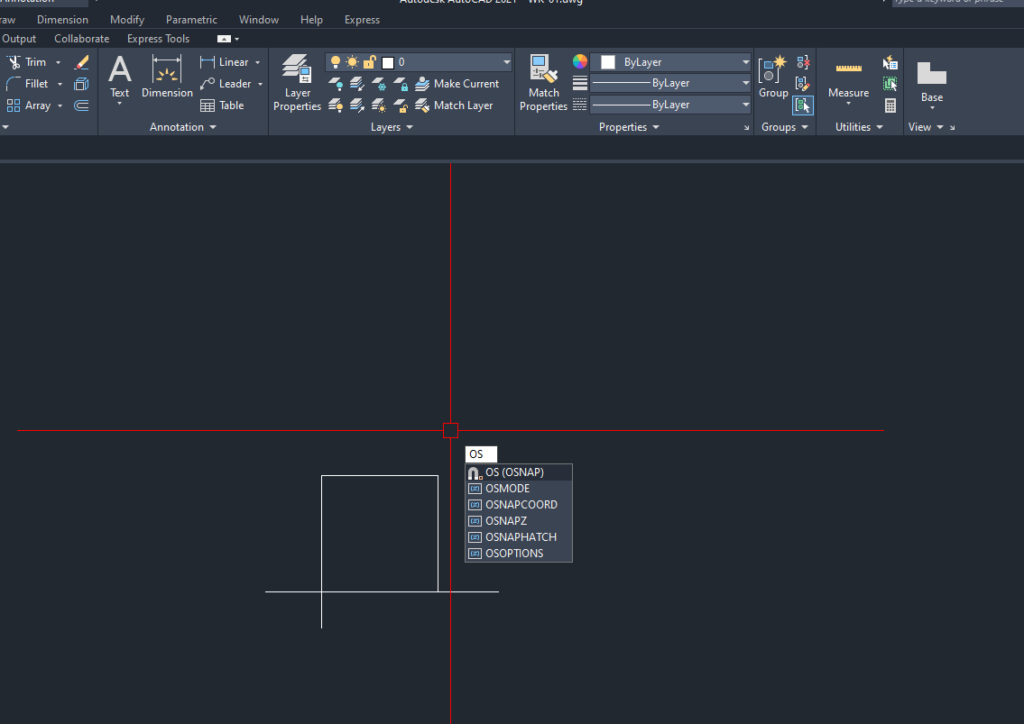
Task: Open the layer name dropdown
Action: coord(506,62)
